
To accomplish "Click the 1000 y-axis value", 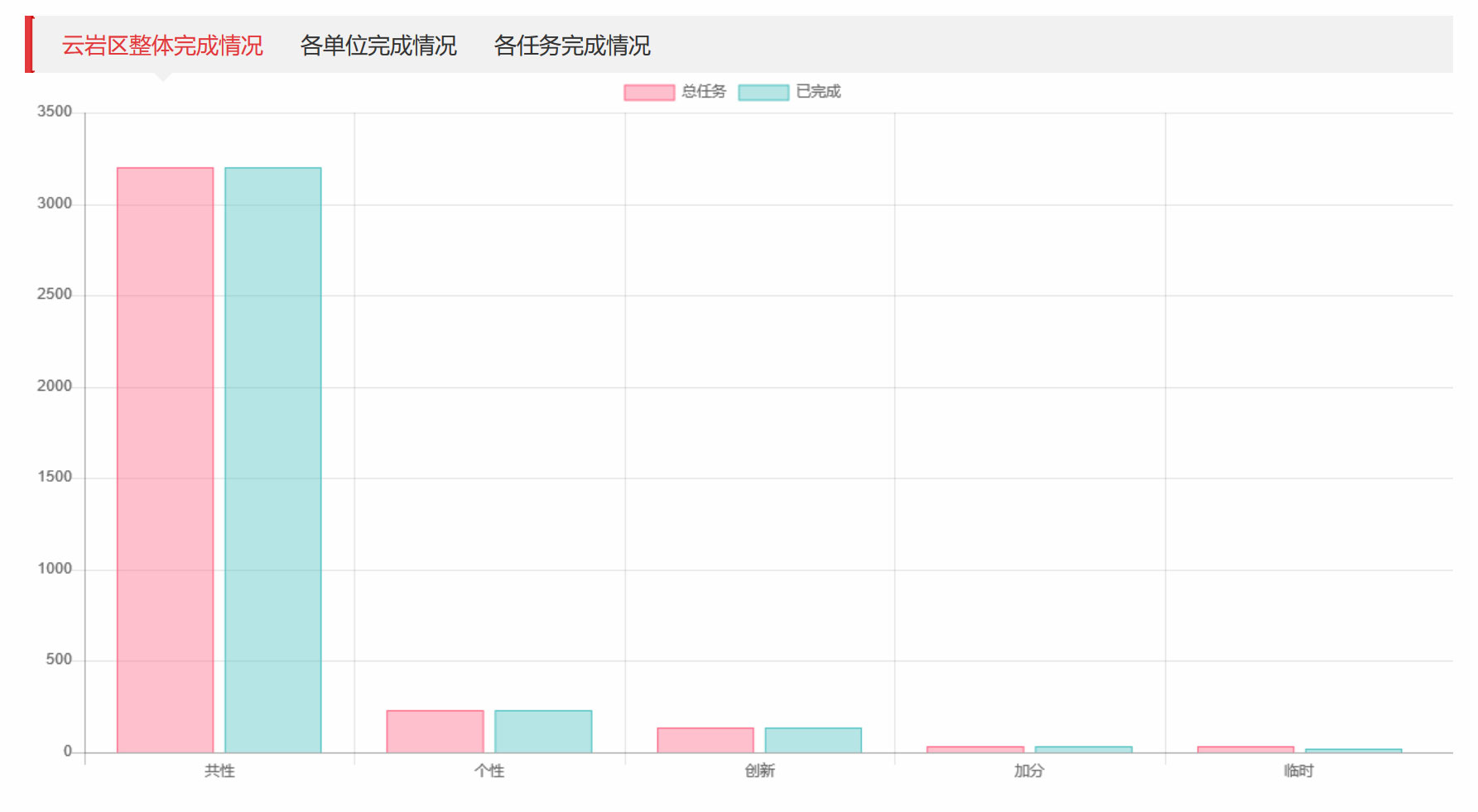I will coord(55,569).
